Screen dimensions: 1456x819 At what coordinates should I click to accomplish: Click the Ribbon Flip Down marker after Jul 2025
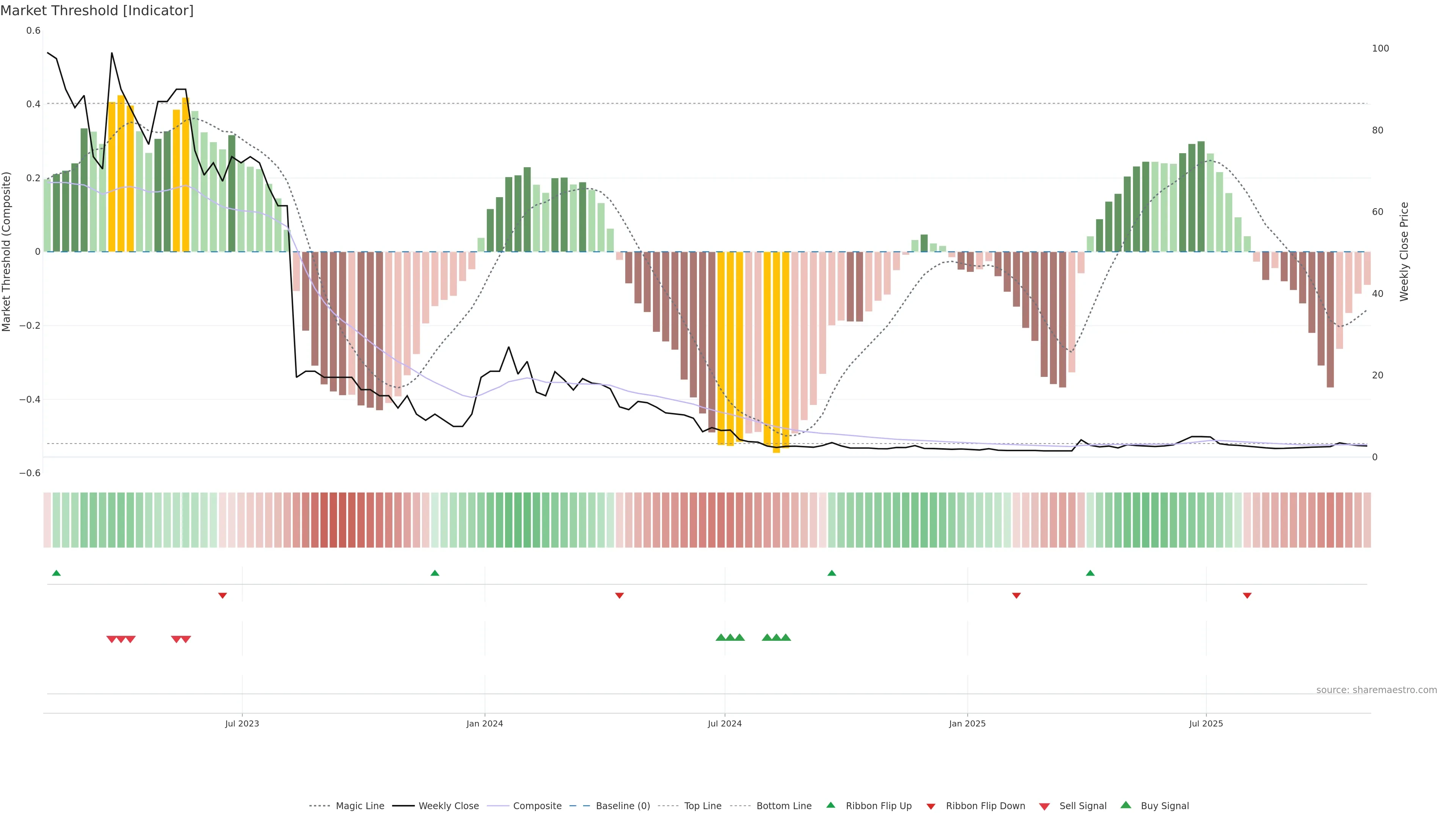coord(1247,596)
